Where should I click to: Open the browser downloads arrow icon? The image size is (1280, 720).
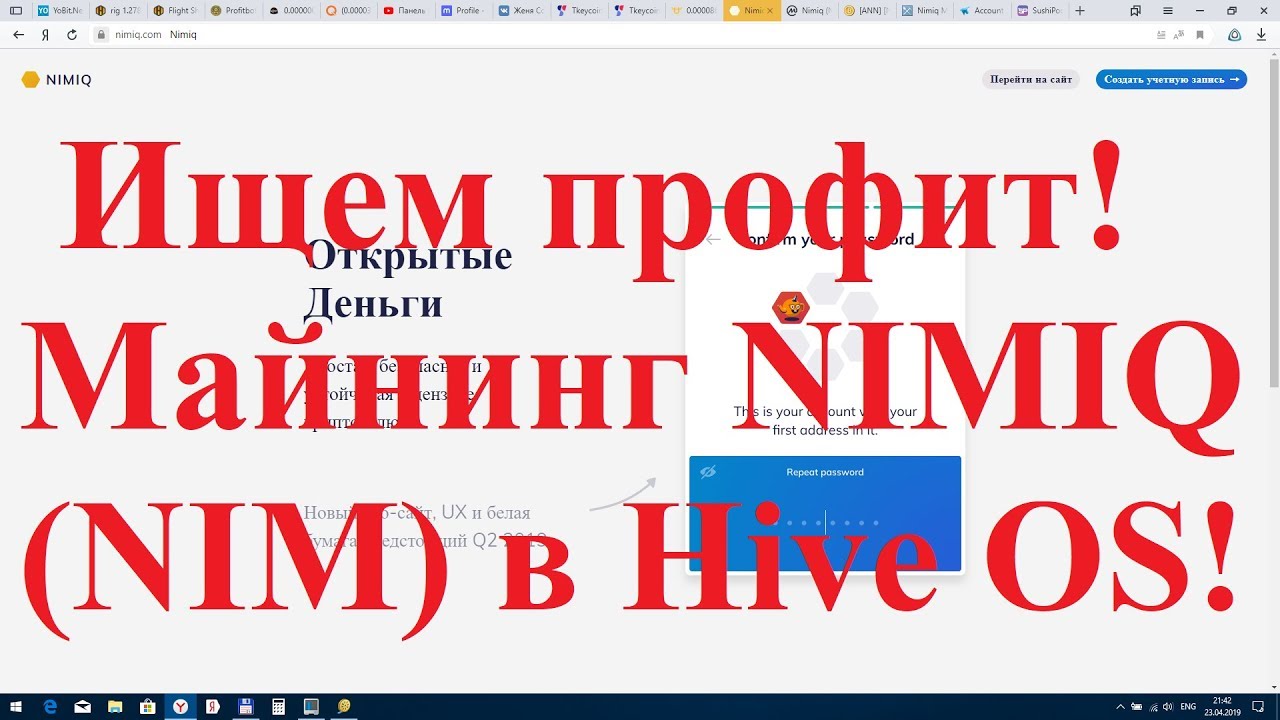1262,34
